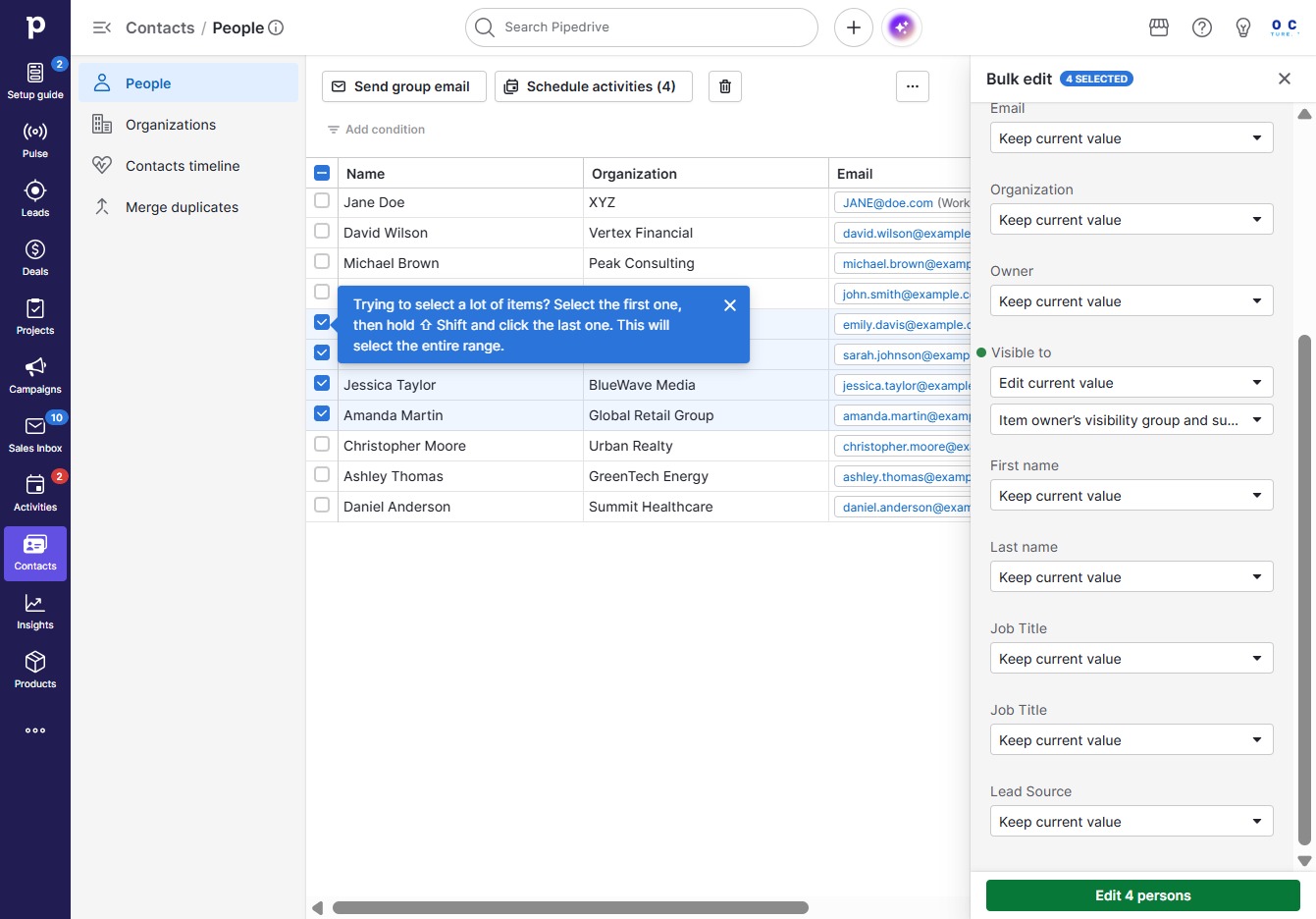Delete selected persons with trash icon
This screenshot has width=1316, height=919.
click(x=725, y=86)
